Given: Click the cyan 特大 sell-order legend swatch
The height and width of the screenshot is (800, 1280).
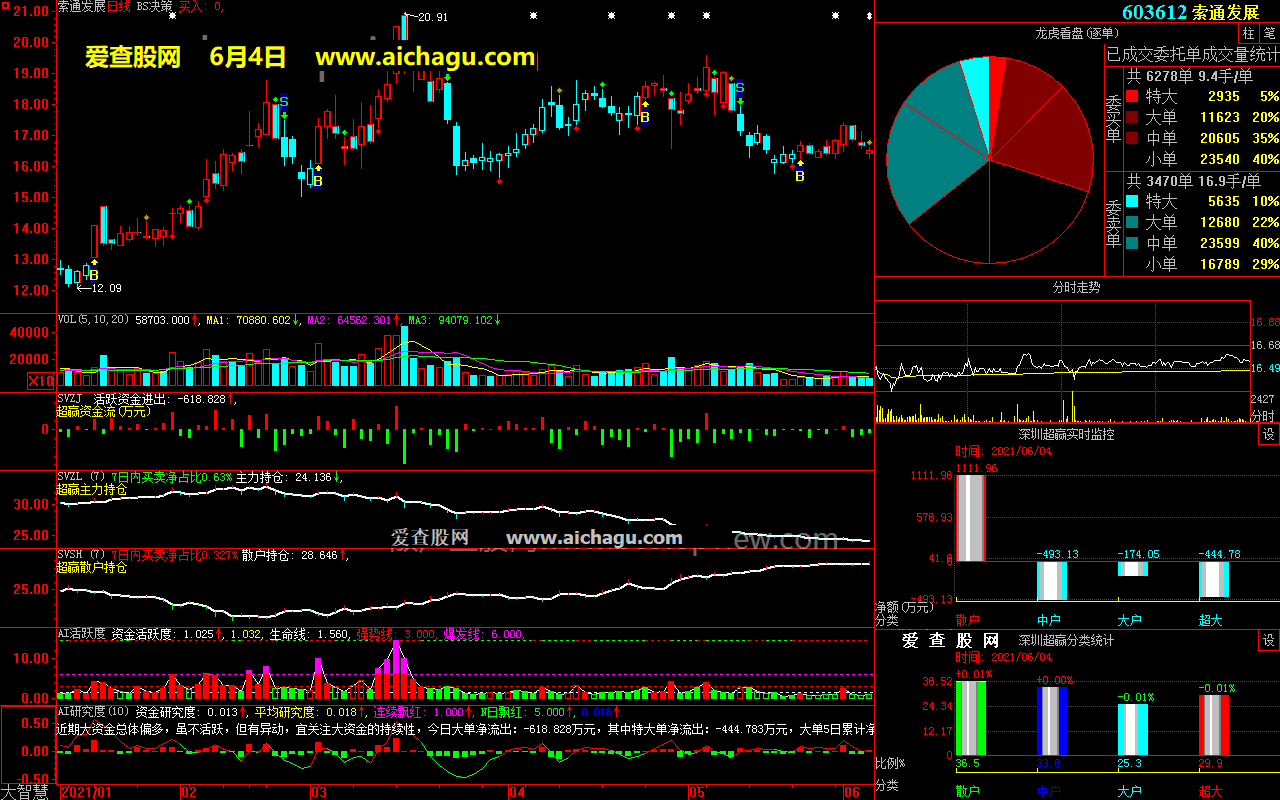Looking at the screenshot, I should coord(1132,202).
